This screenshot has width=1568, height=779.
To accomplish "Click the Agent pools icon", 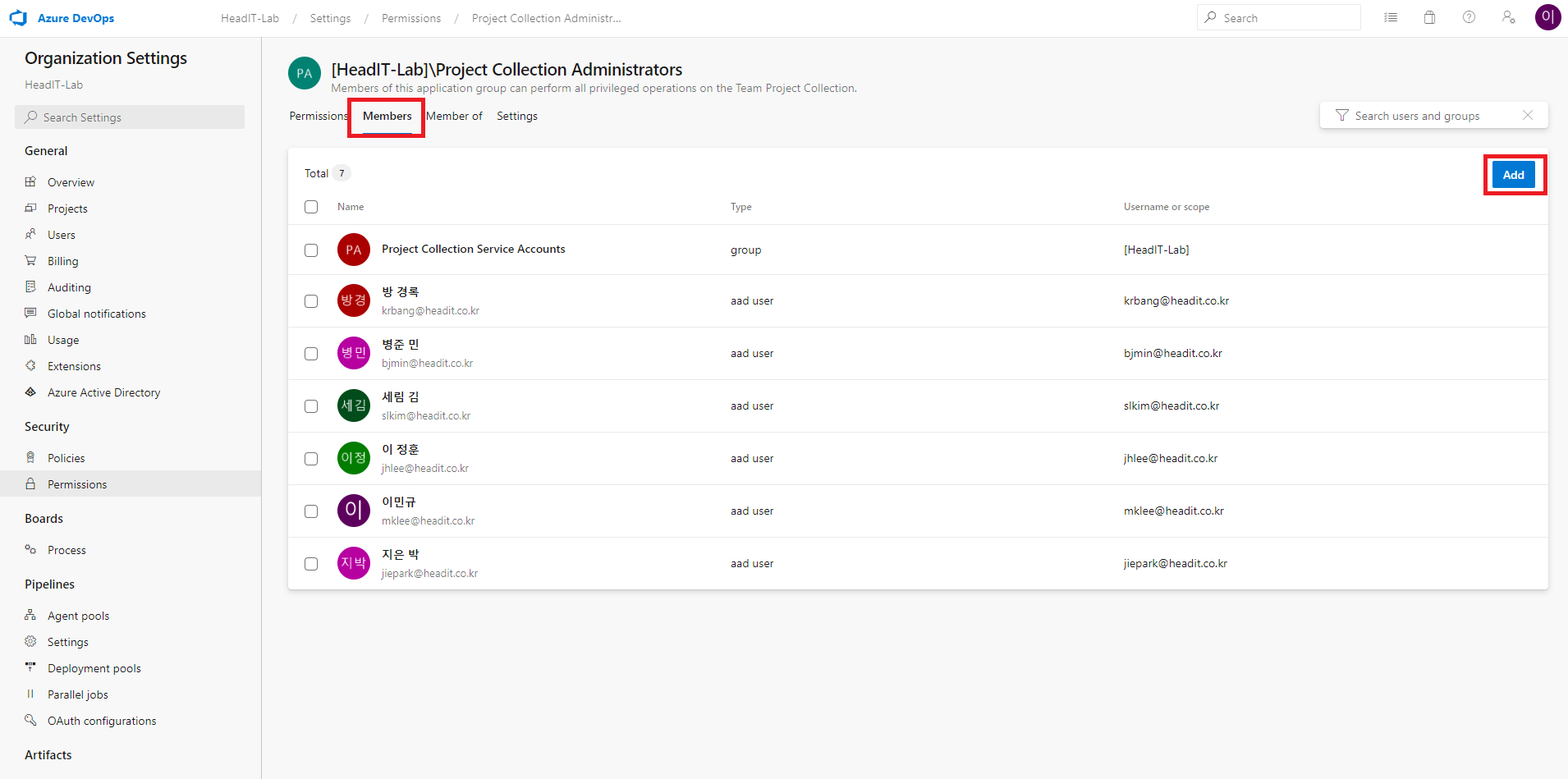I will point(30,615).
